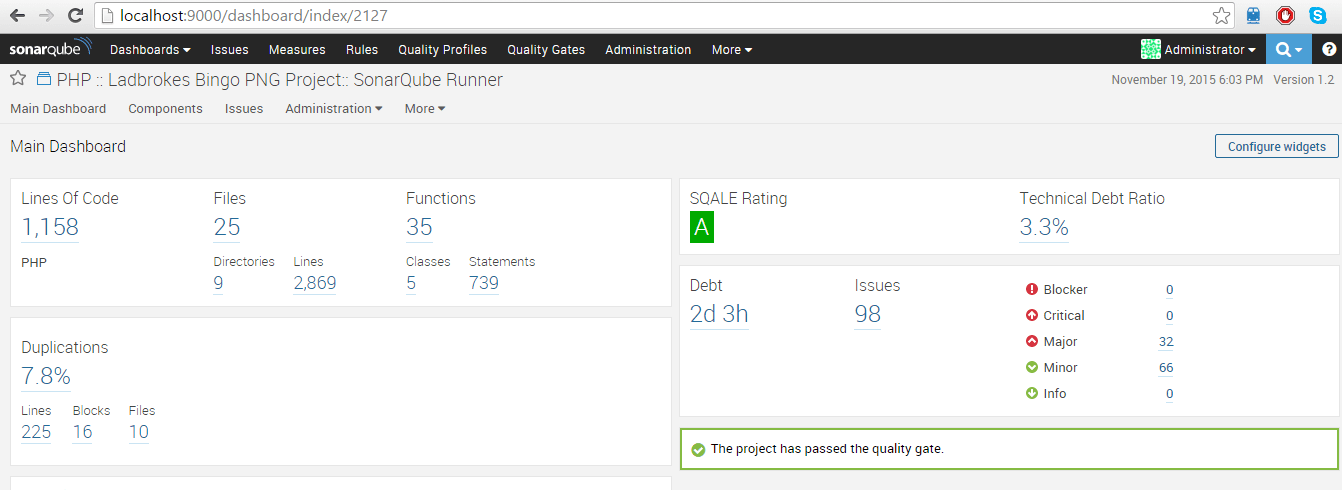Click the Version 1.2 text
The height and width of the screenshot is (490, 1342).
[1303, 80]
